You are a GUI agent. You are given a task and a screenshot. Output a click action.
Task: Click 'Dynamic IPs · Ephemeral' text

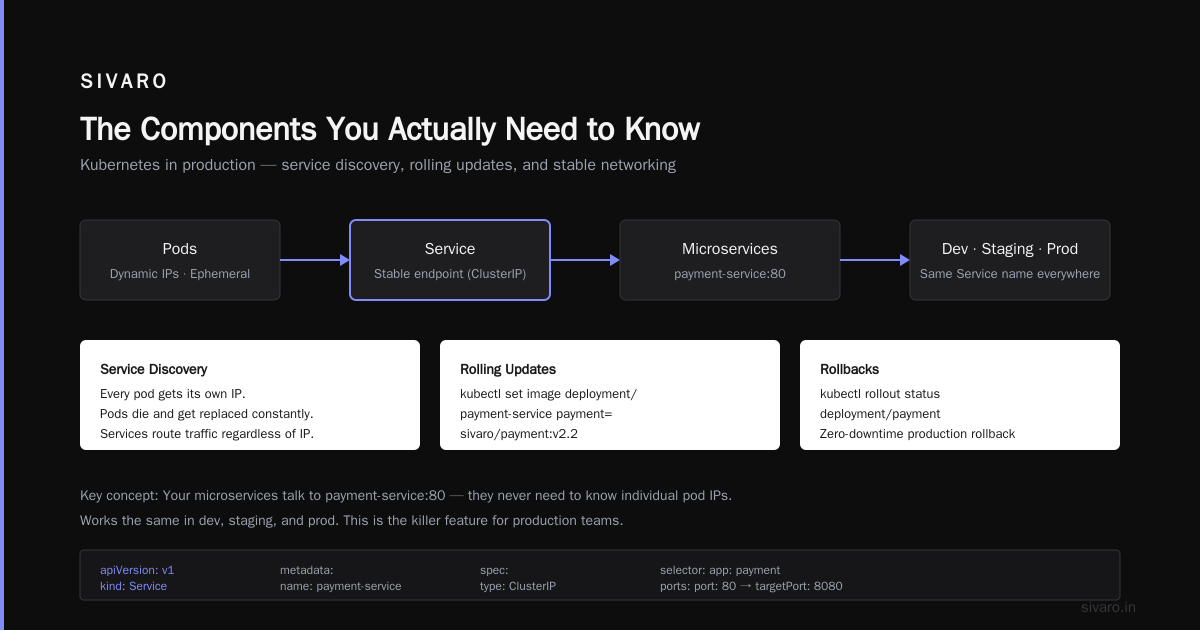click(x=180, y=274)
